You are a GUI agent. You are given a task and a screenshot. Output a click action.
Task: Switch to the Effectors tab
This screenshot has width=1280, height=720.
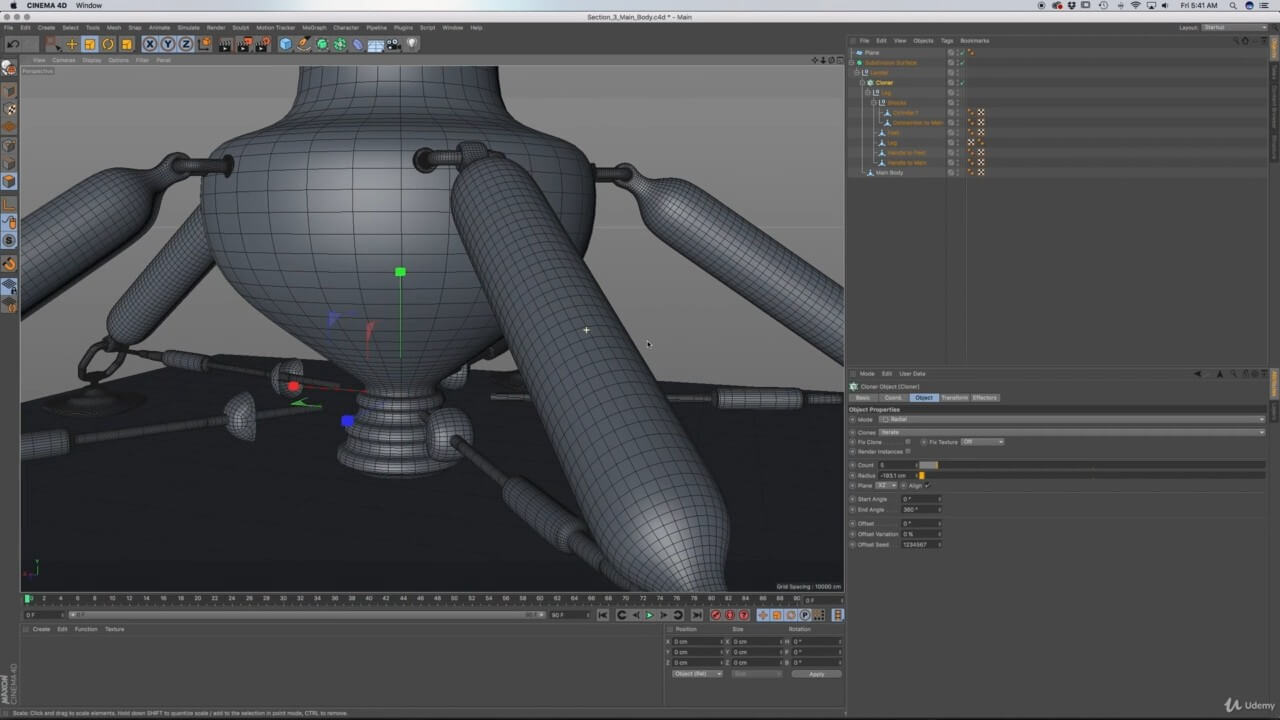pyautogui.click(x=985, y=398)
